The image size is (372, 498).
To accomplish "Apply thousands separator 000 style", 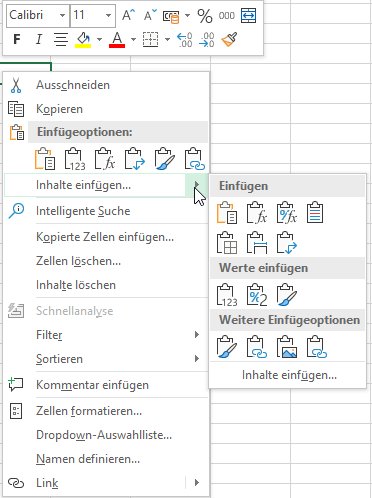I will 227,16.
